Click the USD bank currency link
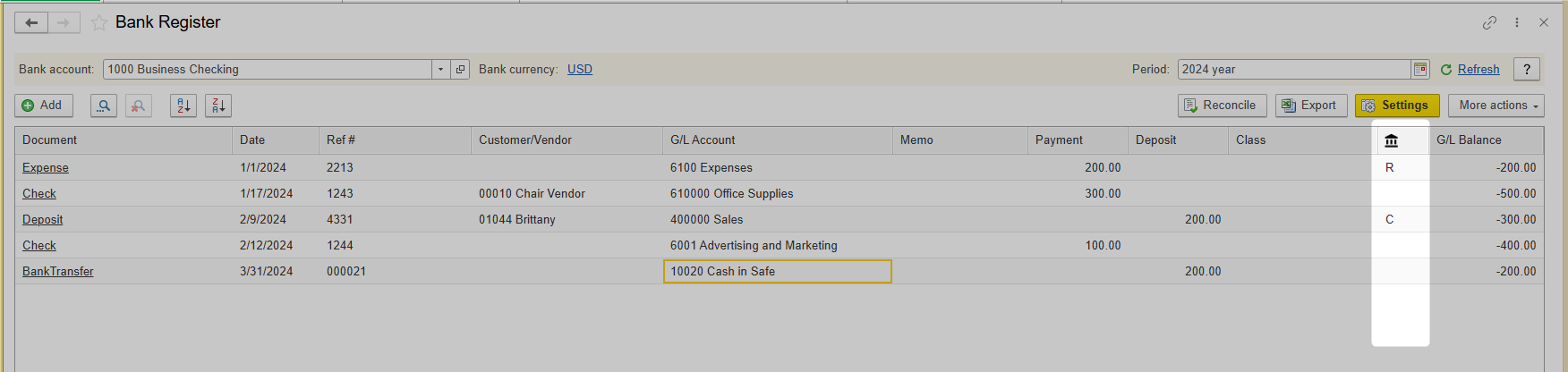Image resolution: width=1568 pixels, height=372 pixels. pyautogui.click(x=580, y=69)
